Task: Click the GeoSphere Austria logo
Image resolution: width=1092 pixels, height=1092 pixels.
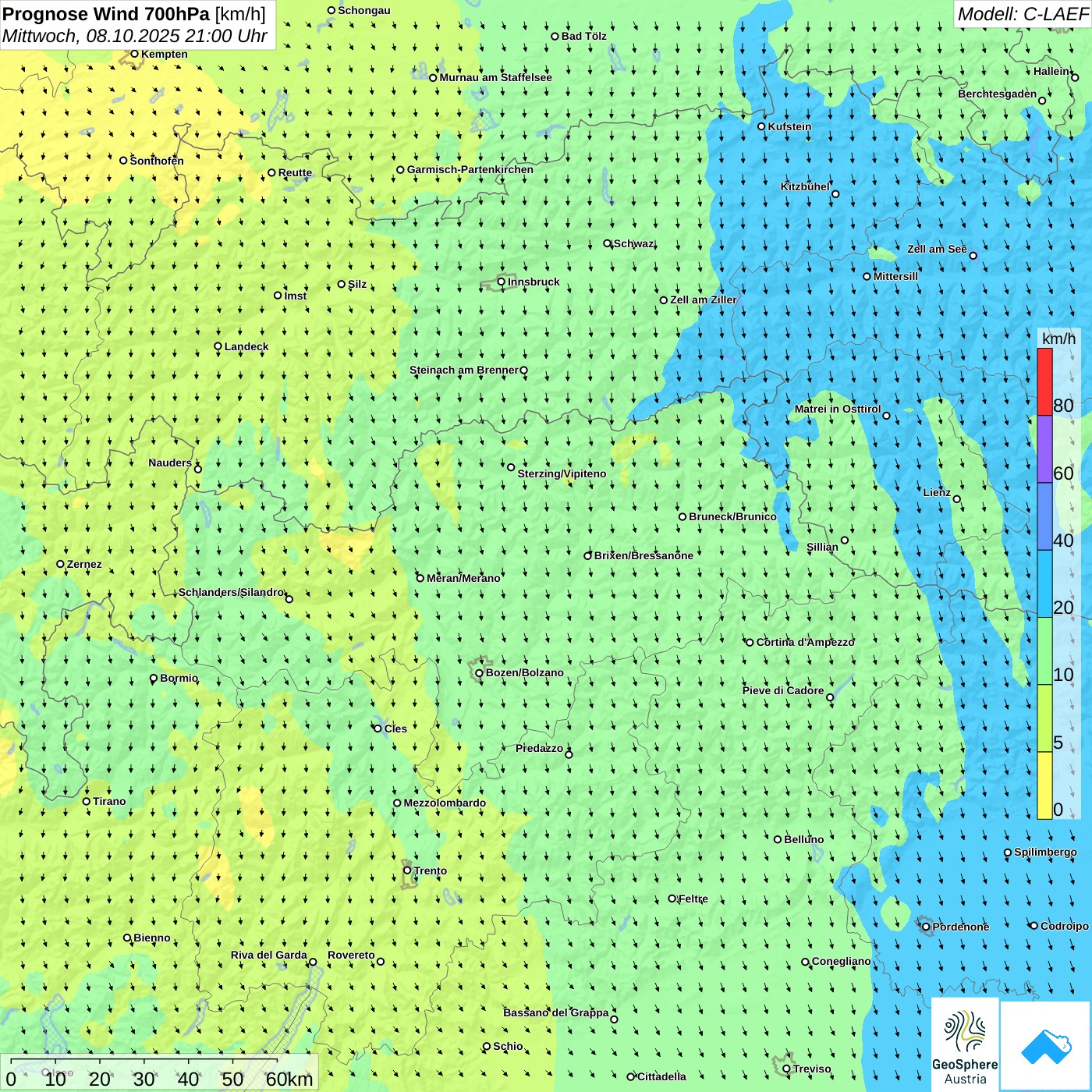Action: click(x=965, y=1044)
